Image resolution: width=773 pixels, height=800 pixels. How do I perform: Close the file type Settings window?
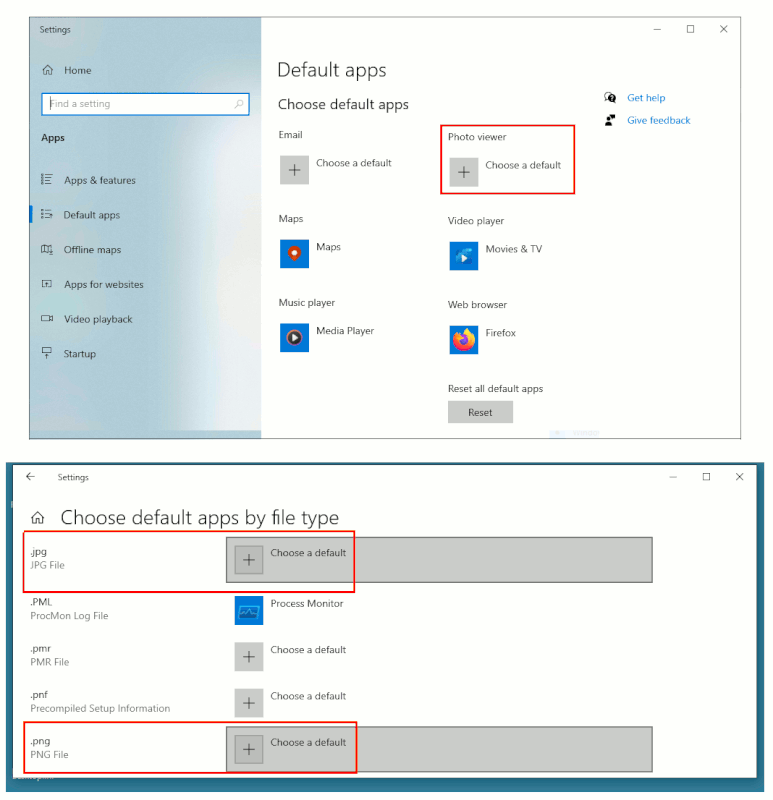click(739, 477)
